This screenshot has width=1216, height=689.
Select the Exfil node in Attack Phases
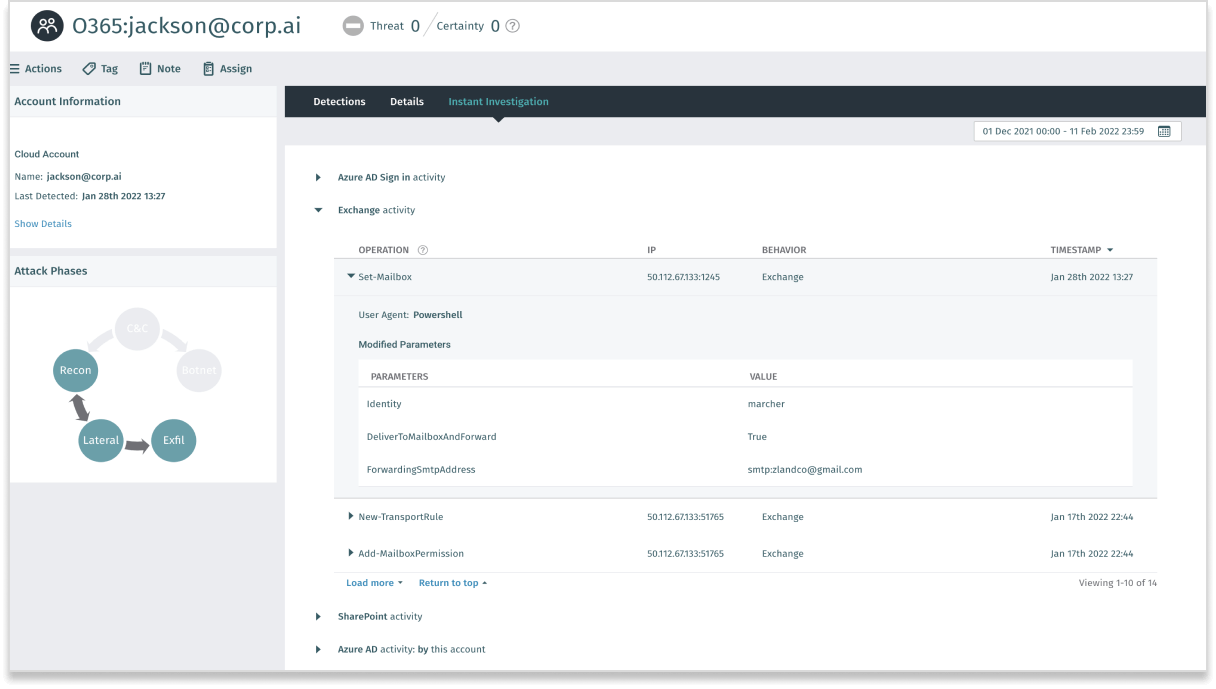point(173,440)
